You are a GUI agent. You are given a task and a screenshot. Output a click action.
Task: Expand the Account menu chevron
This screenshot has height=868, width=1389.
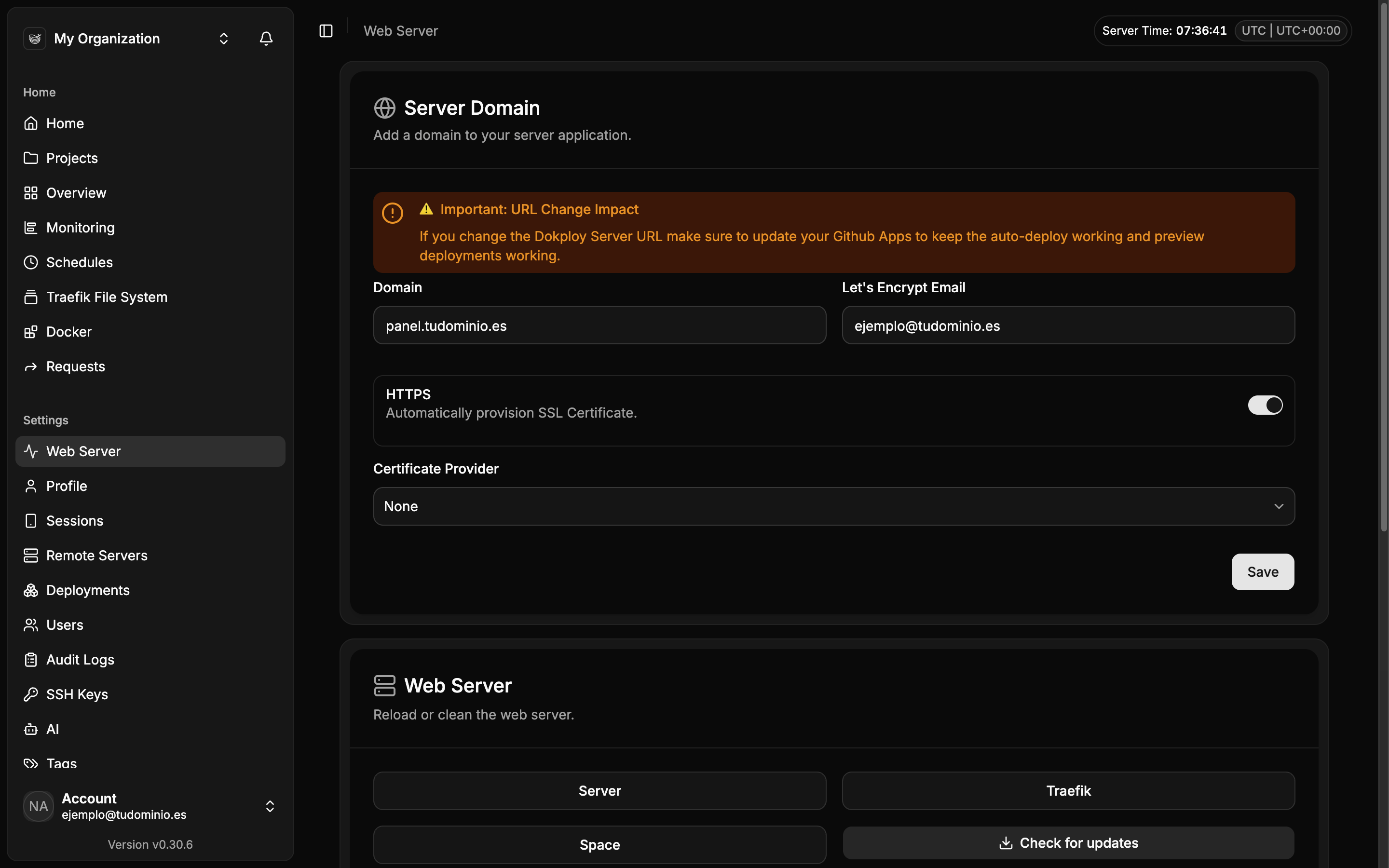click(x=270, y=806)
